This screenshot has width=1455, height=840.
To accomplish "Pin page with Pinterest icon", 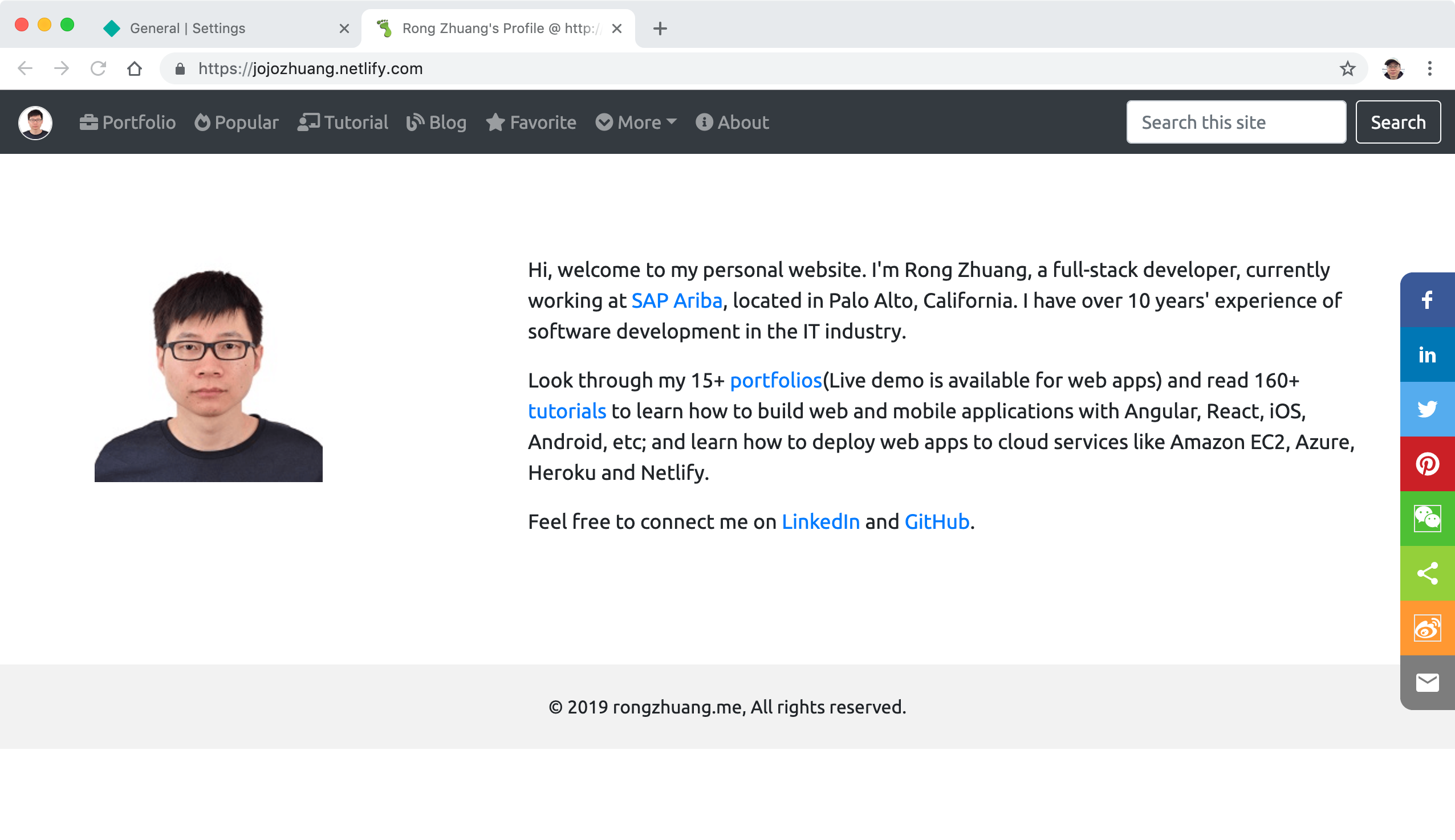I will pos(1426,464).
